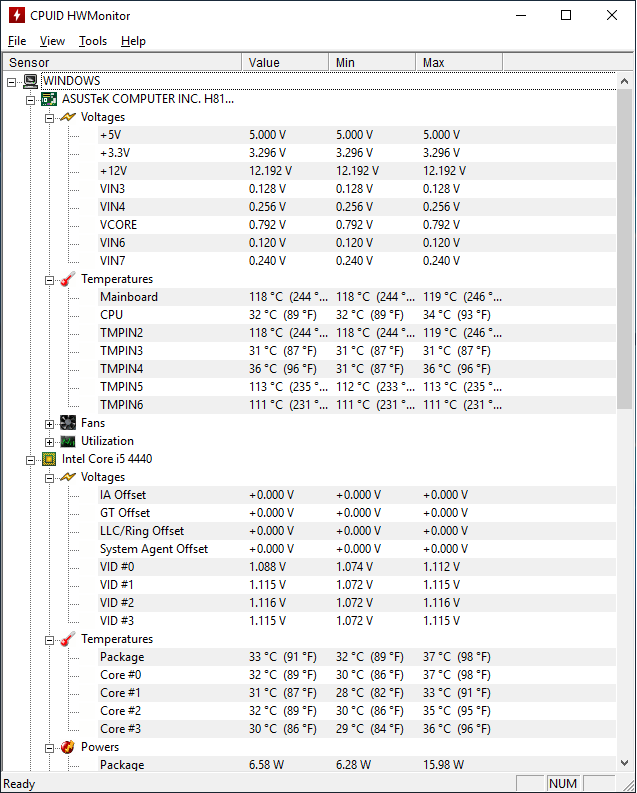
Task: Click the motherboard Voltages lightning icon
Action: 68,117
